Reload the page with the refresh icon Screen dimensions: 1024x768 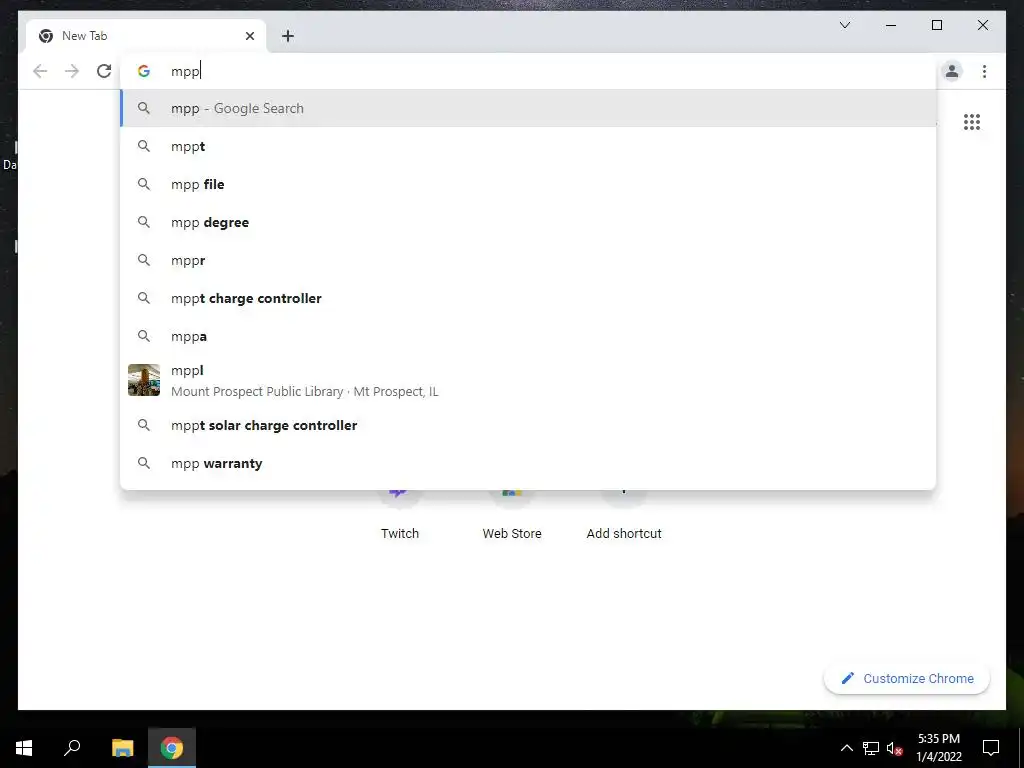tap(104, 71)
